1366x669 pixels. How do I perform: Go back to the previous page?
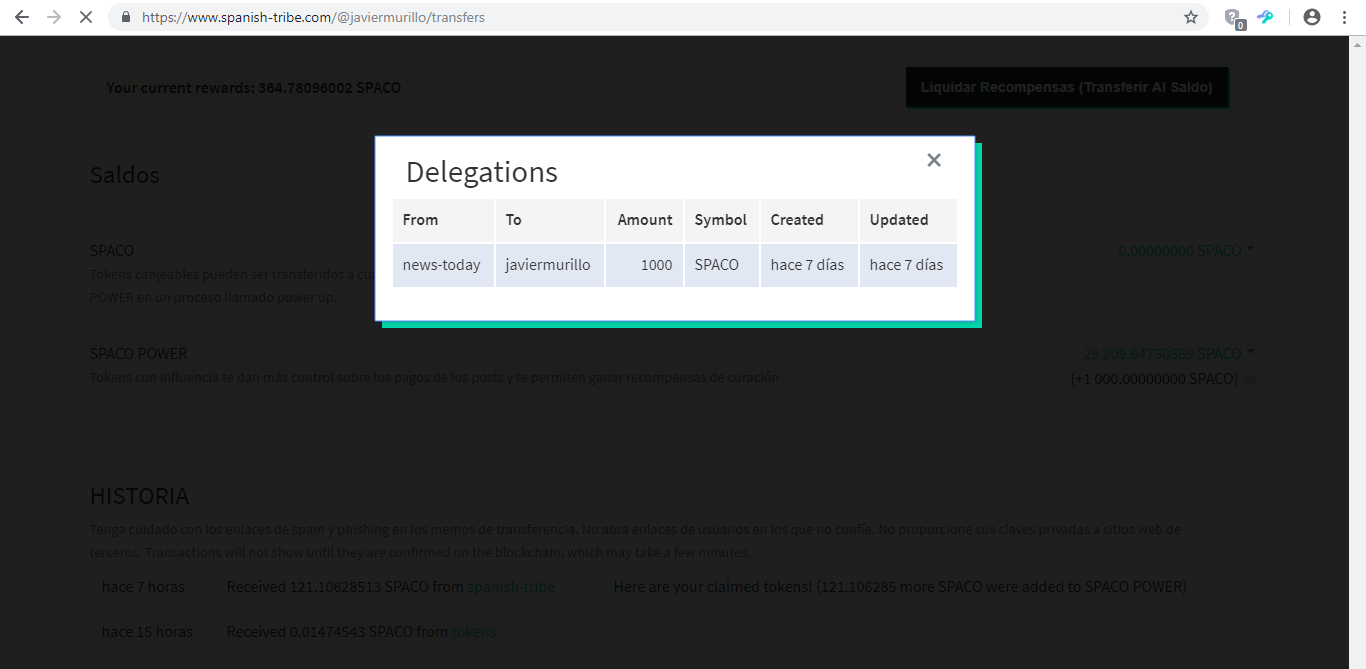pyautogui.click(x=22, y=17)
